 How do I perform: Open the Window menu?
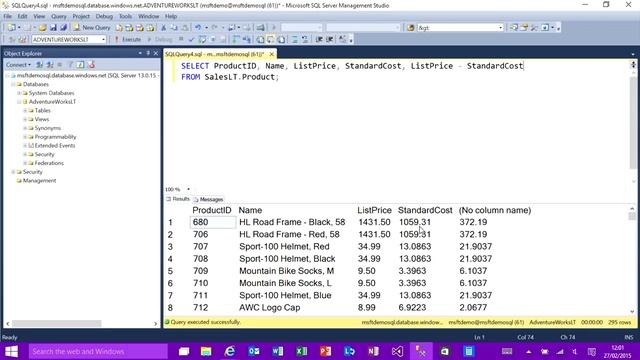click(x=149, y=16)
